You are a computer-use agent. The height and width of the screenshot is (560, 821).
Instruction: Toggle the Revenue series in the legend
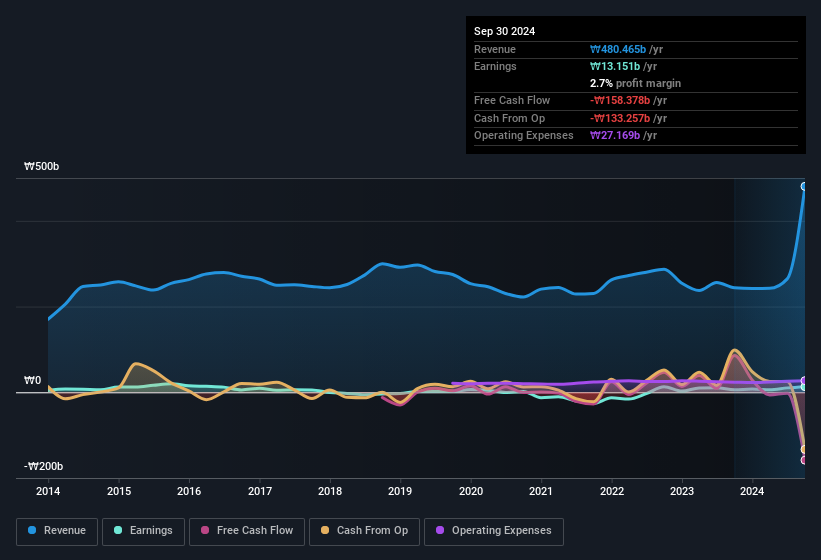tap(57, 531)
